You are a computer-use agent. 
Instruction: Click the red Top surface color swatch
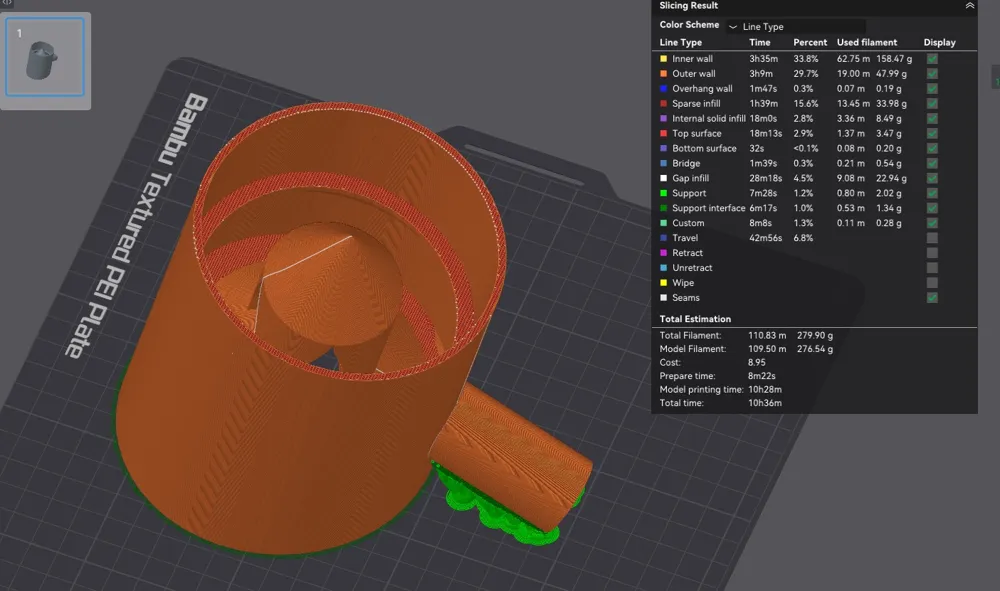(x=663, y=133)
